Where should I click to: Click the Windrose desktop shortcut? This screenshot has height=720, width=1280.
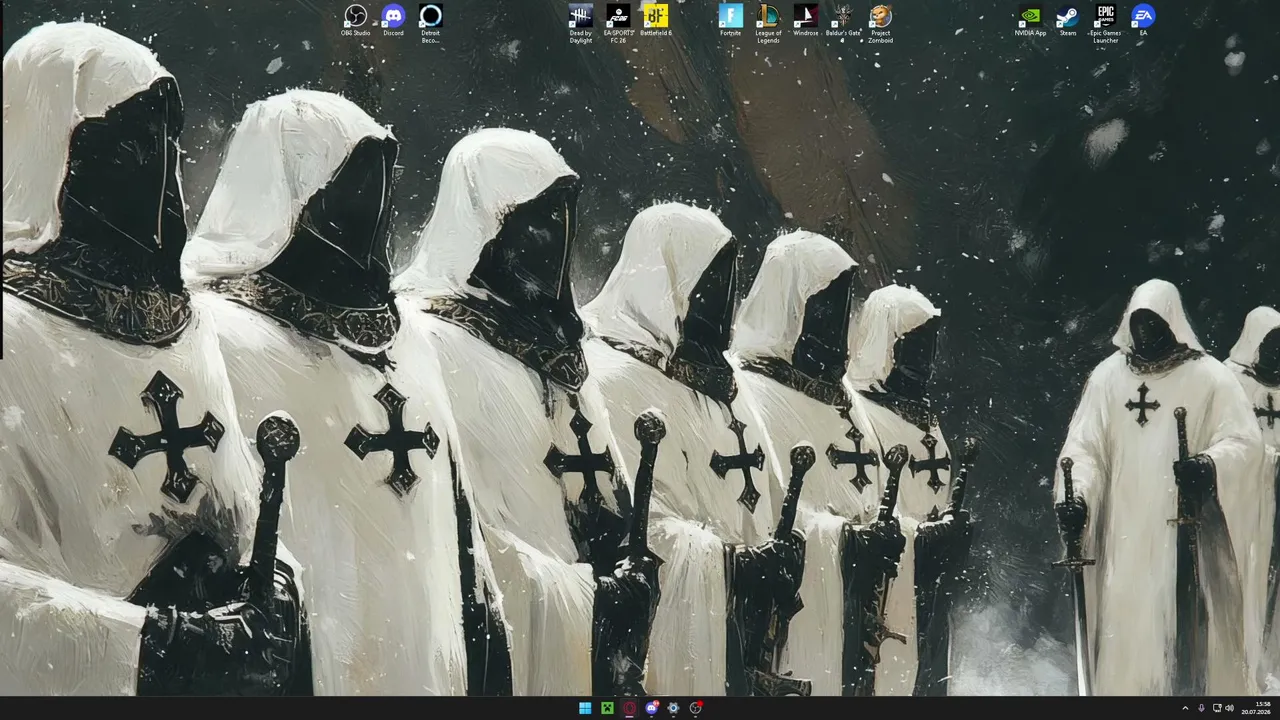click(x=806, y=21)
